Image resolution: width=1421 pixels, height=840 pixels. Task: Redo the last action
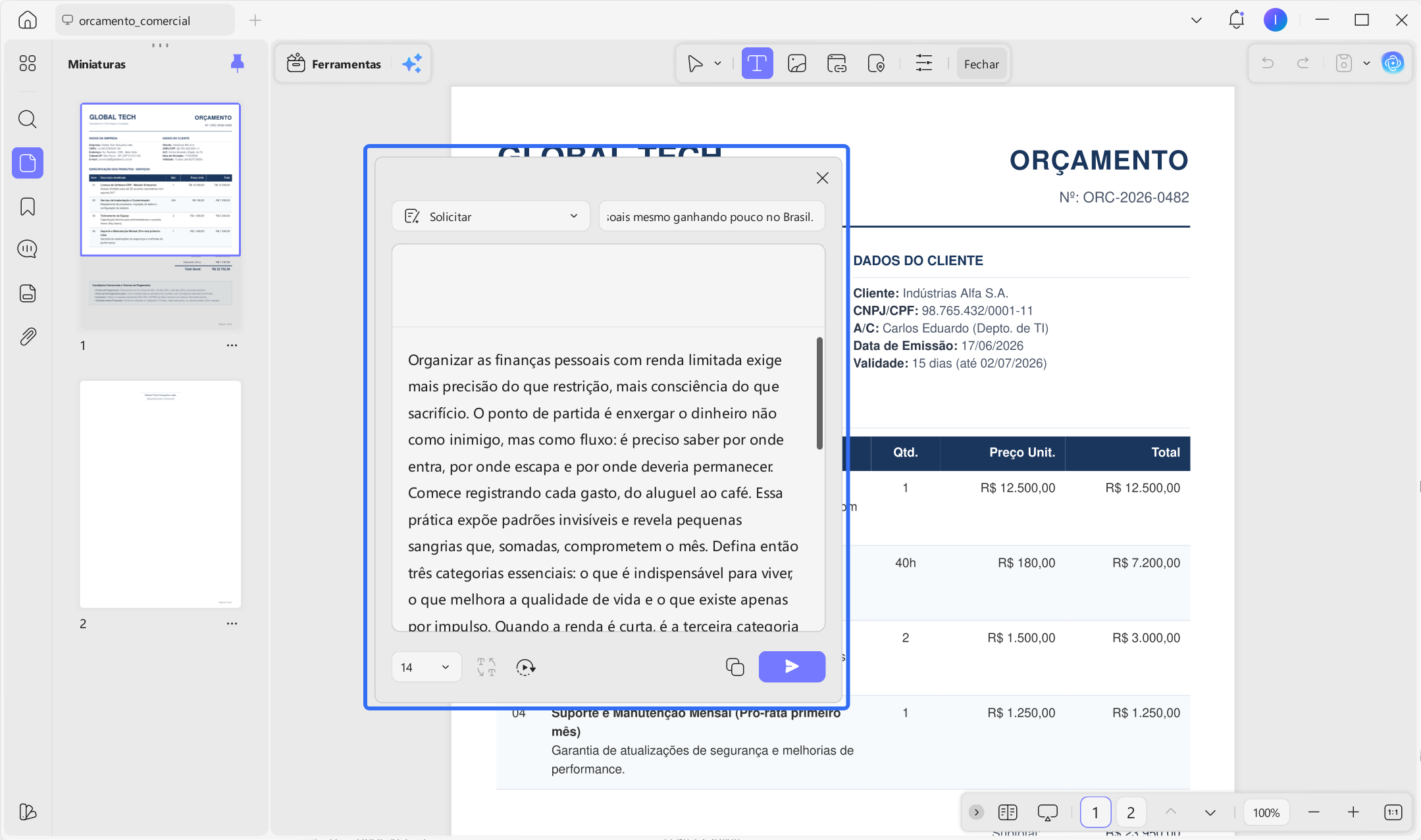pyautogui.click(x=1303, y=63)
